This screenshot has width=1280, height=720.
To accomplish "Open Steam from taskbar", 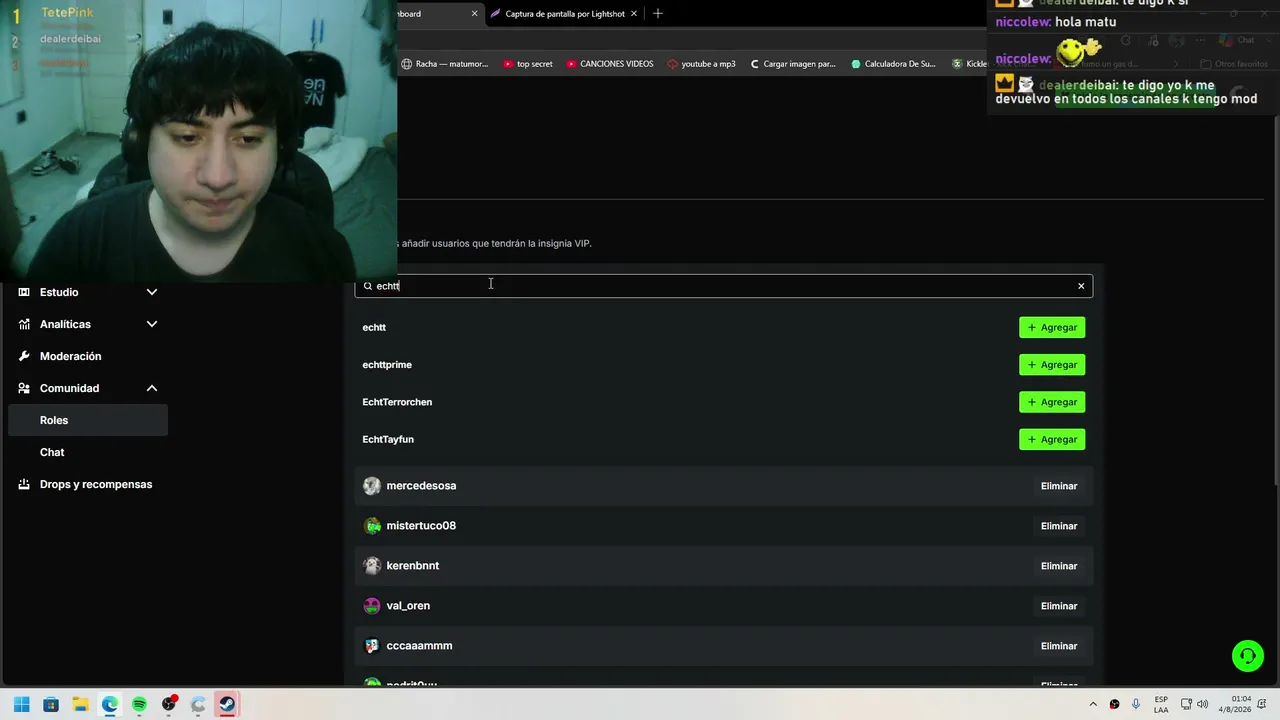I will (227, 704).
